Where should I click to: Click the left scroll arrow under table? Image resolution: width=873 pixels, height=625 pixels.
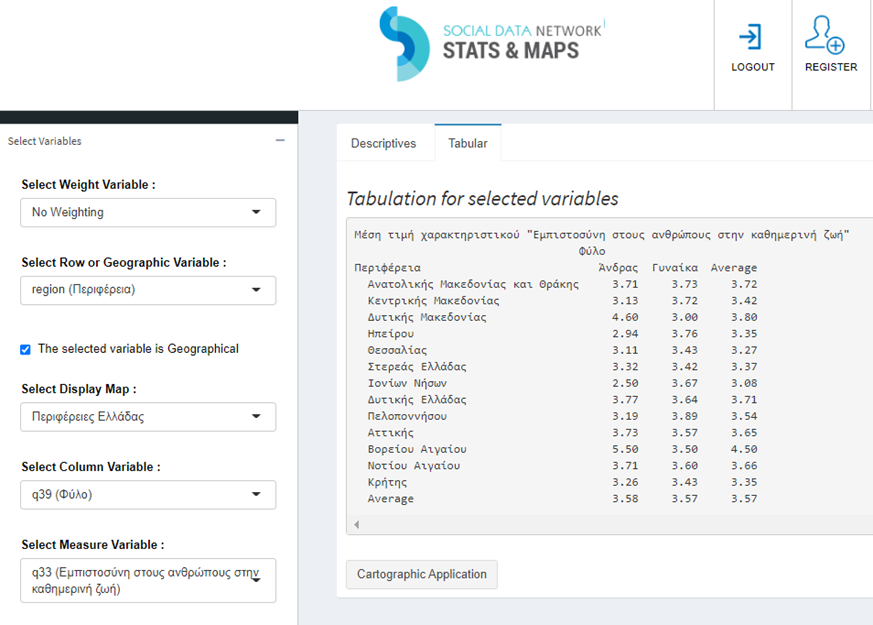(x=356, y=524)
